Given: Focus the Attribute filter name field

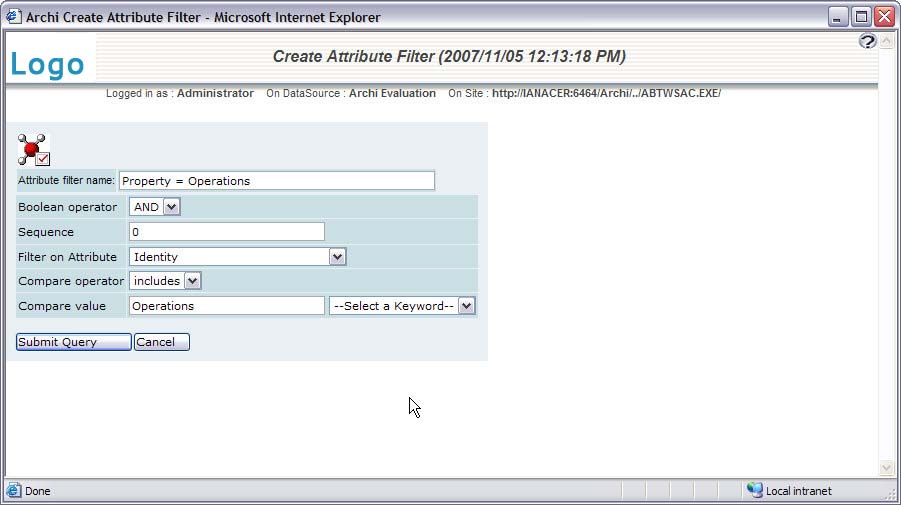Looking at the screenshot, I should pyautogui.click(x=276, y=181).
